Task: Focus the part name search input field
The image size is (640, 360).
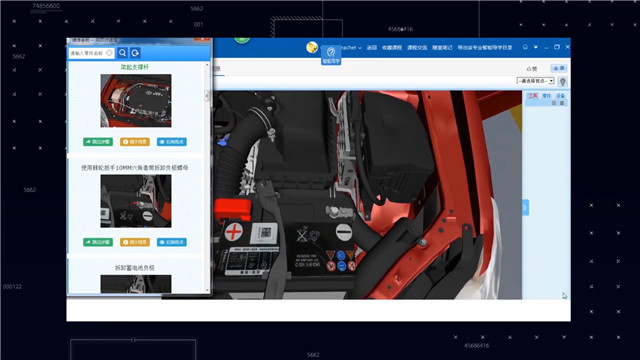Action: click(x=91, y=53)
